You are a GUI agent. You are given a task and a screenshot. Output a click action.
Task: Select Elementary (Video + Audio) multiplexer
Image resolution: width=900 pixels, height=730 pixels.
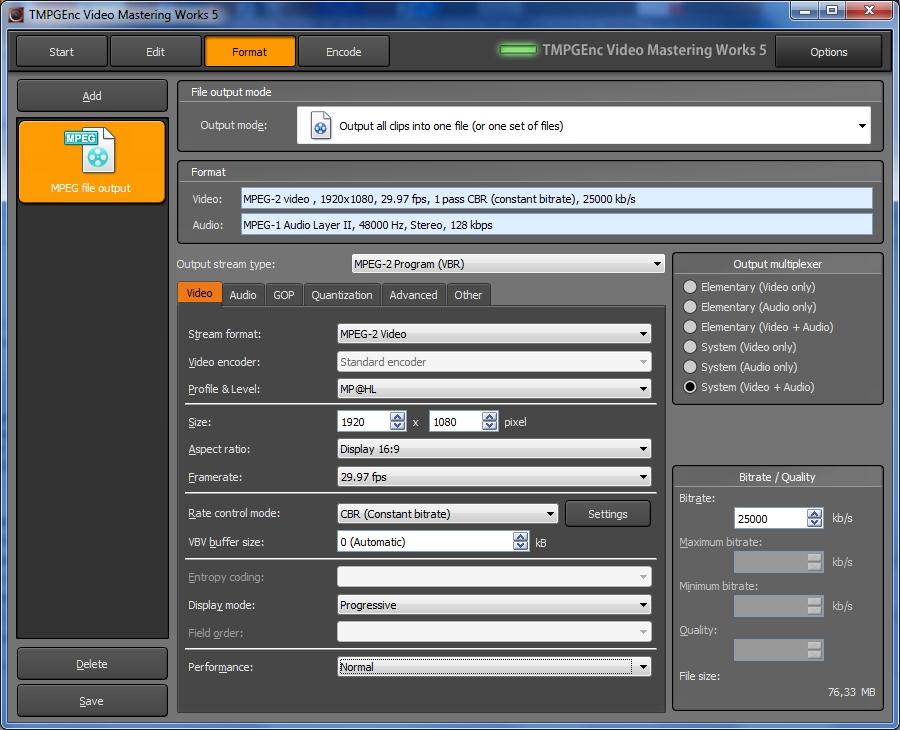click(758, 327)
